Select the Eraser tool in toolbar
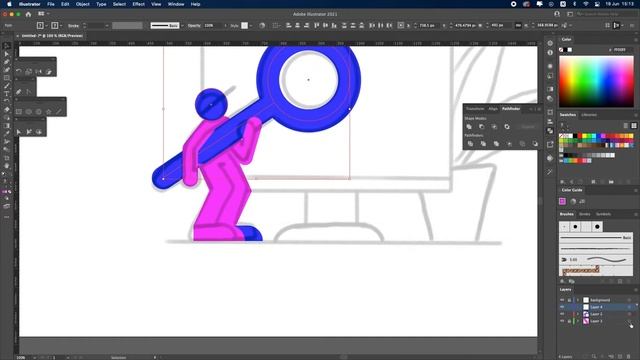This screenshot has width=640, height=360. [7, 109]
